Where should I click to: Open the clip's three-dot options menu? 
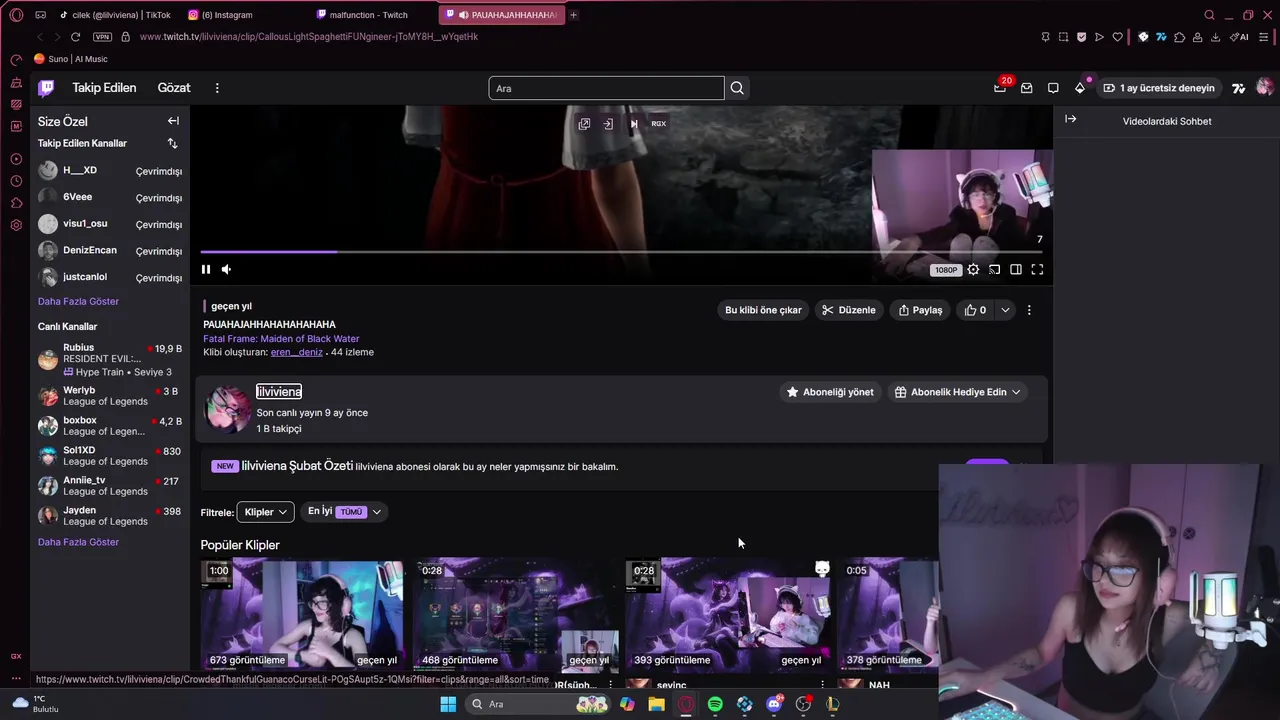1029,310
